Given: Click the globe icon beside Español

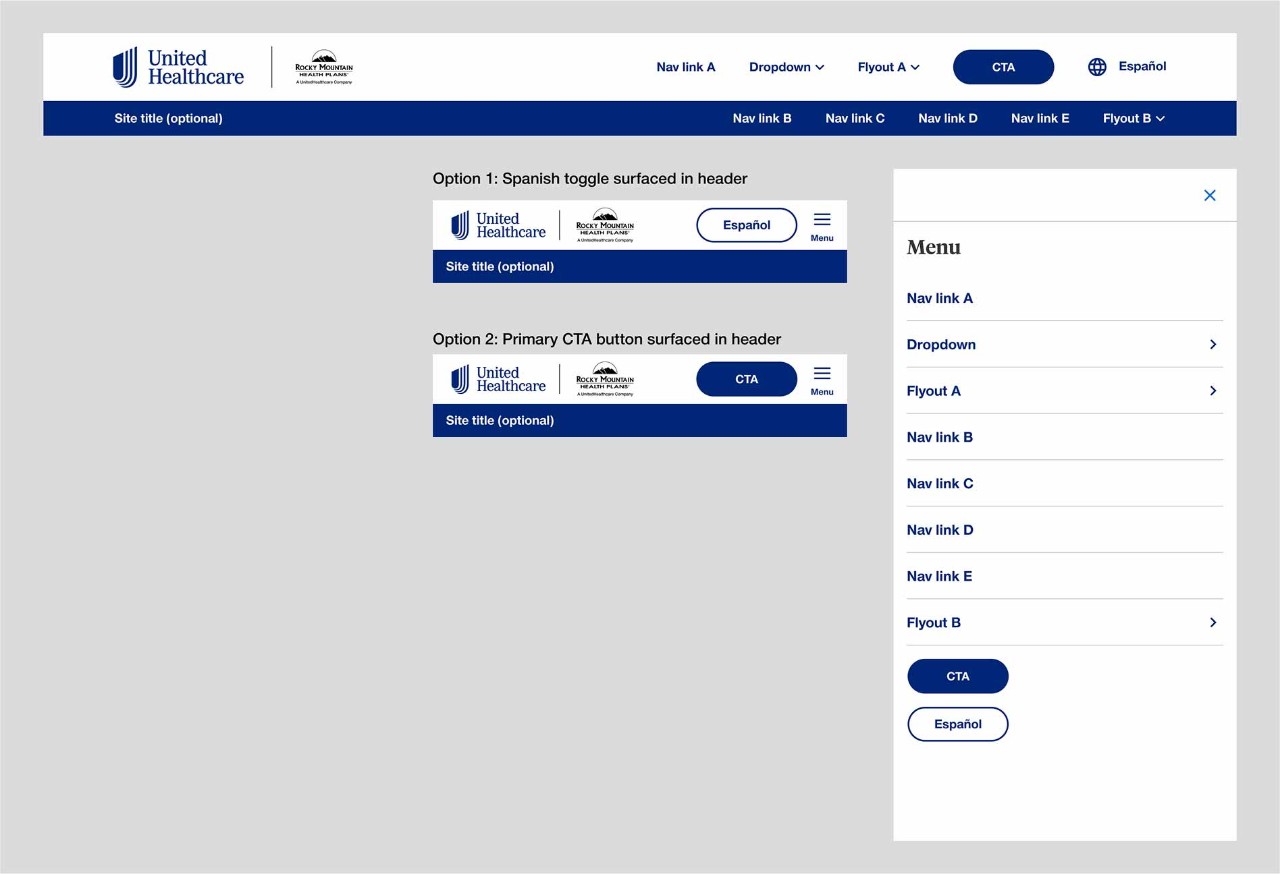Looking at the screenshot, I should (1097, 67).
